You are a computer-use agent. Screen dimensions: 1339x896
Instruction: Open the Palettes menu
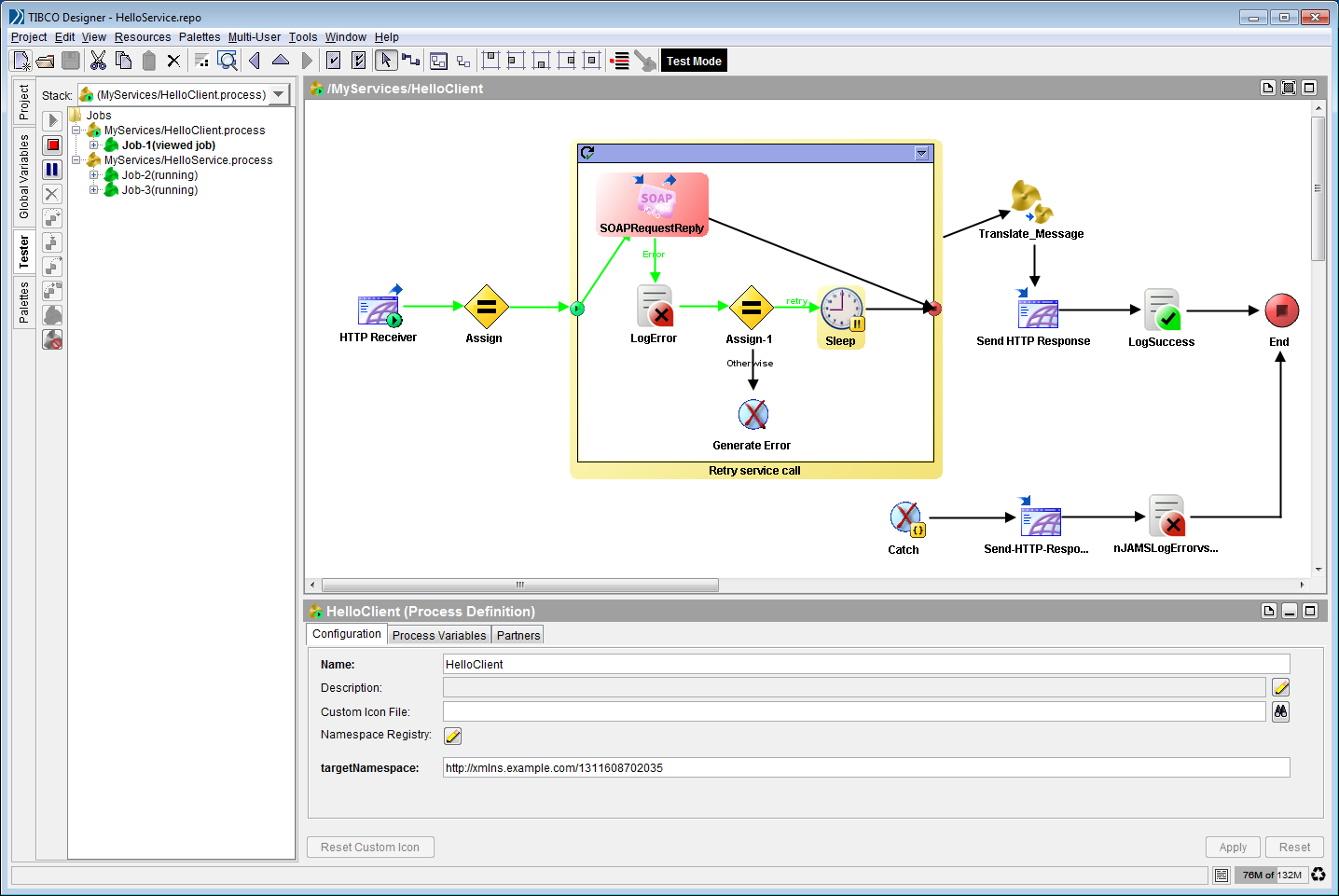pyautogui.click(x=200, y=37)
